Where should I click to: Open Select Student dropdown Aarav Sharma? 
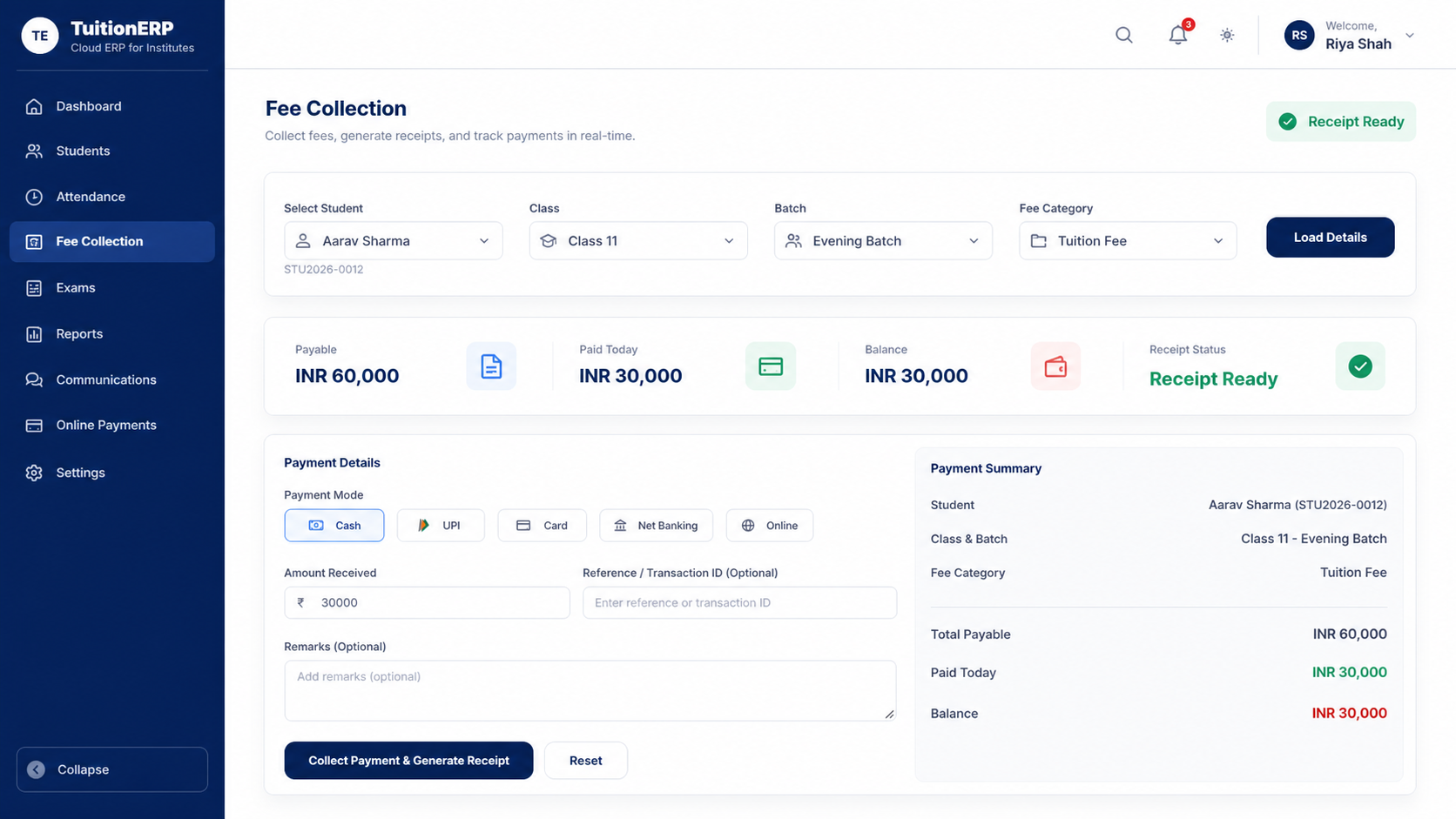[394, 241]
